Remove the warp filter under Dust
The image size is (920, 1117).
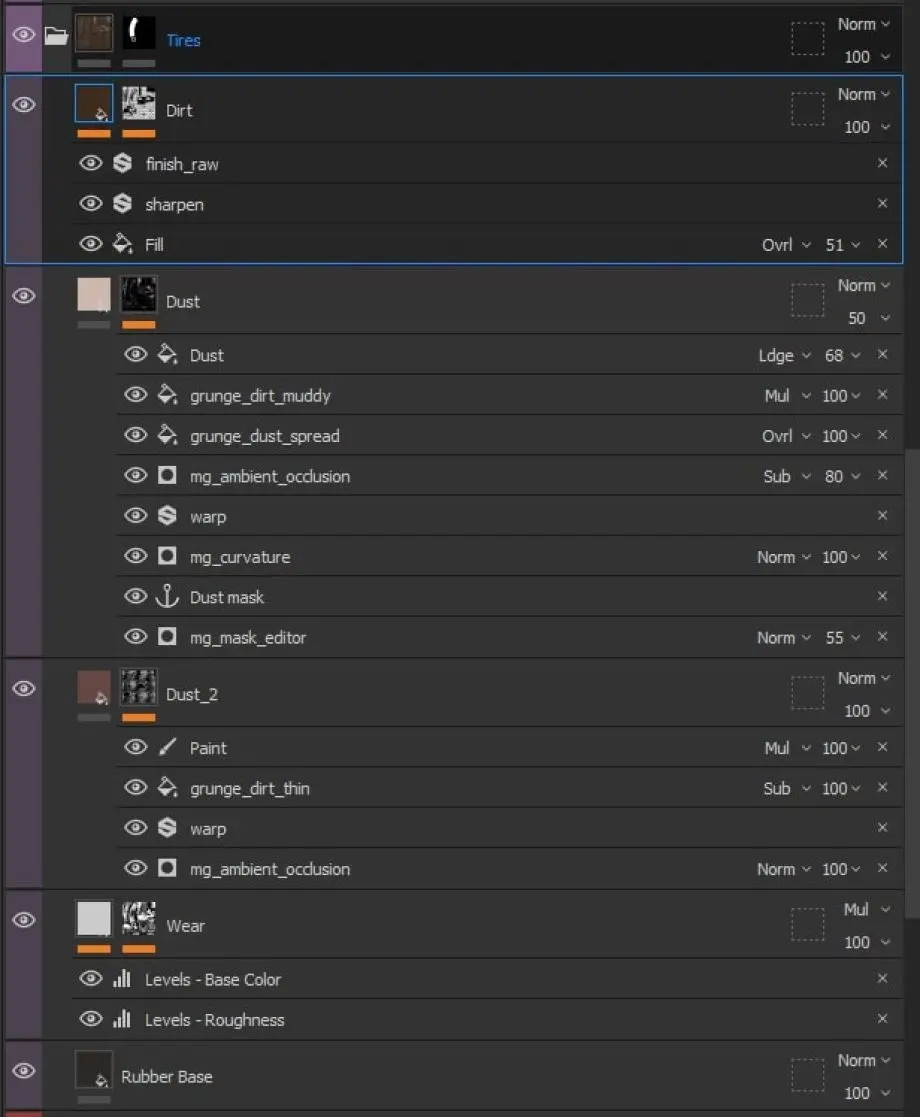coord(882,515)
